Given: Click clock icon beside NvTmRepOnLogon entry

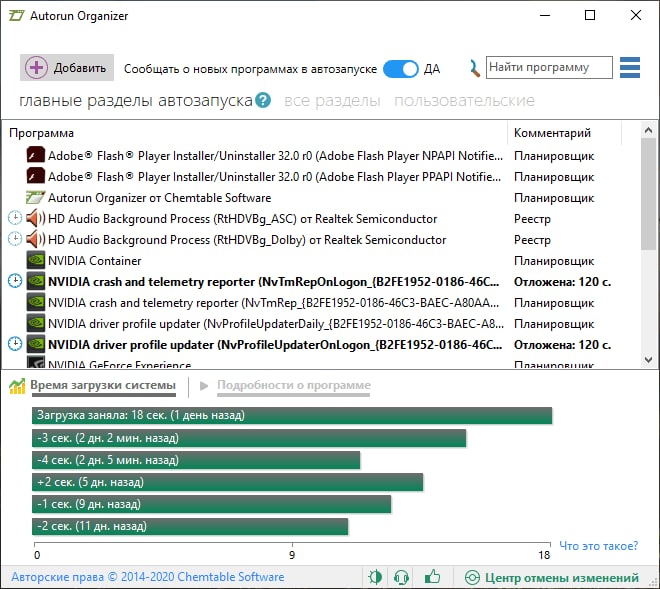Looking at the screenshot, I should (x=15, y=281).
